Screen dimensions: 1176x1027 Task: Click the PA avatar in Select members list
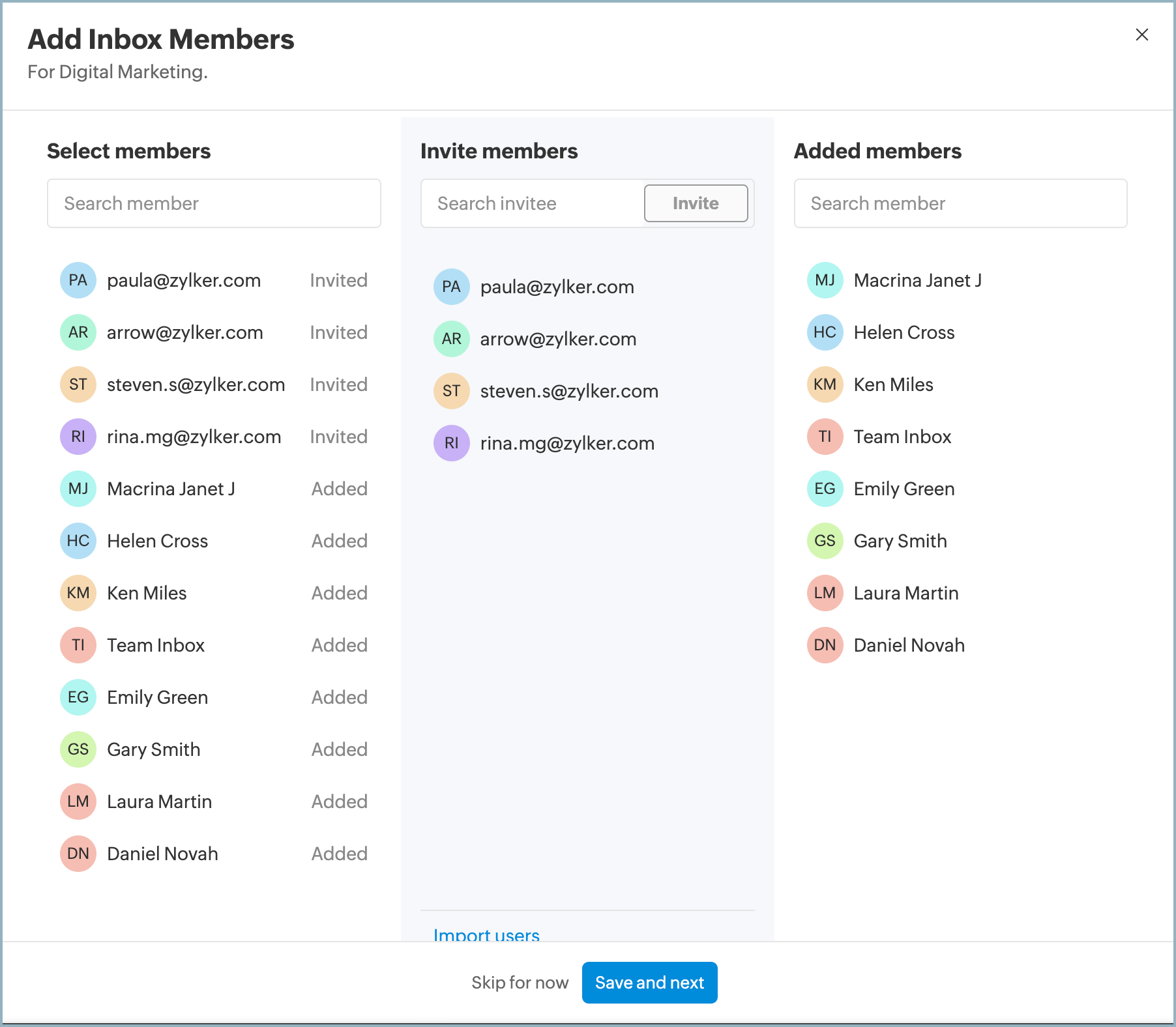pos(78,280)
